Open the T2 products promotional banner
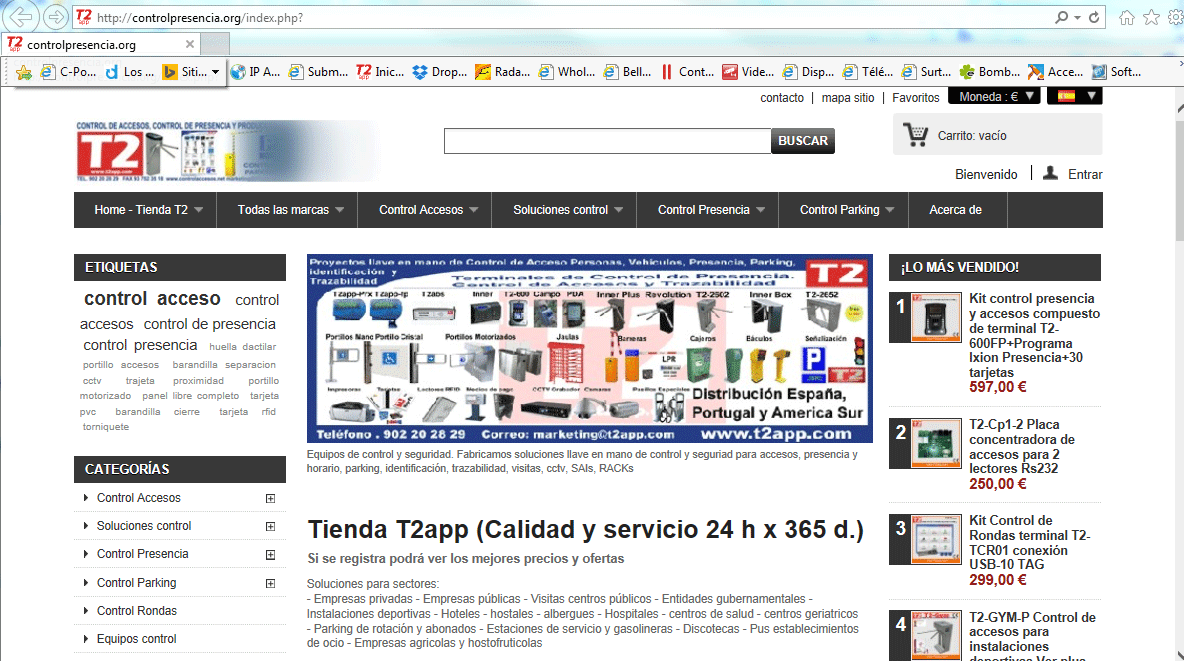Screen dimensions: 1184x661 [589, 348]
